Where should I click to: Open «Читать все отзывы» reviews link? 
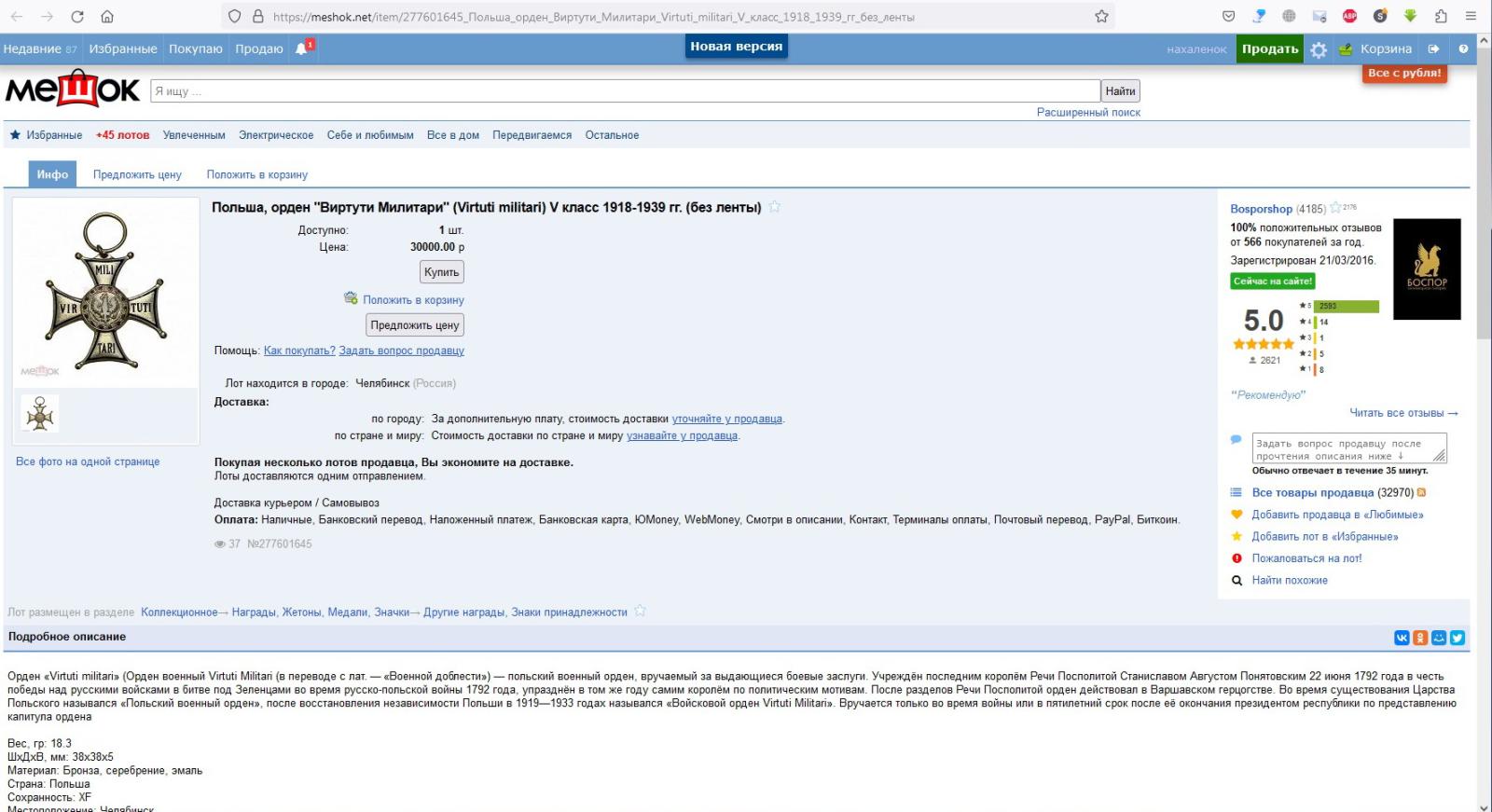(x=1402, y=413)
